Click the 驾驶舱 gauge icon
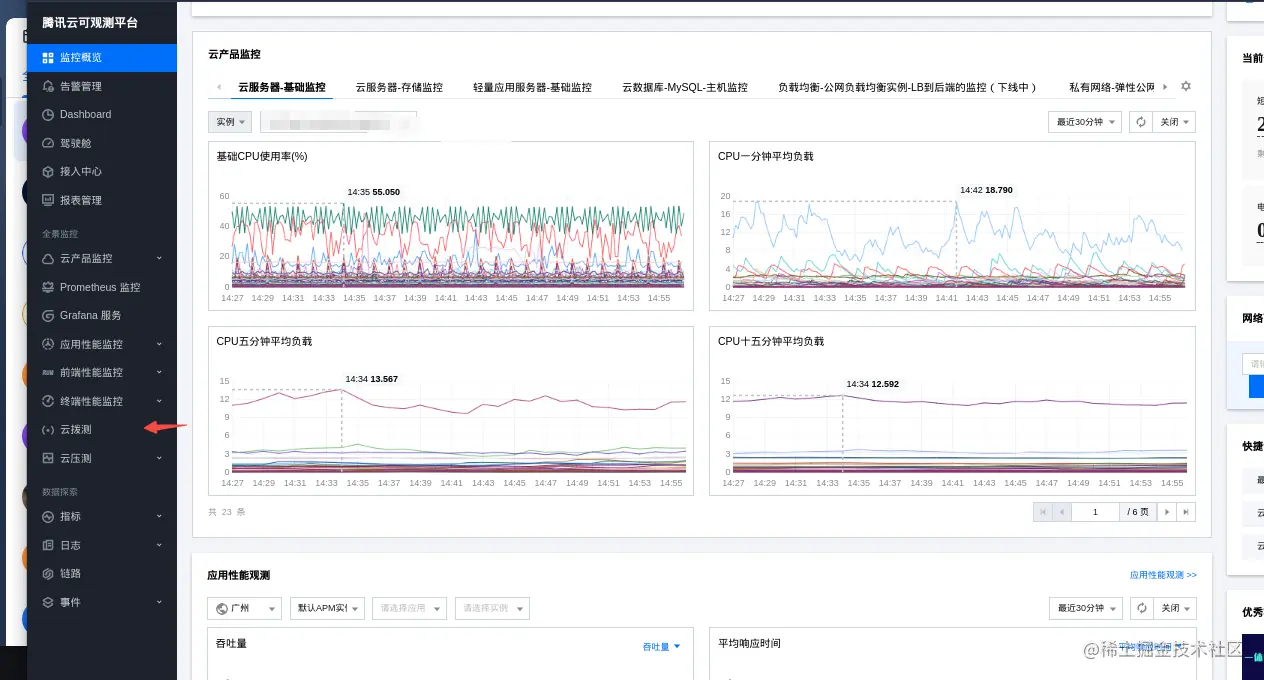Screen dimensions: 1264x680 tap(48, 143)
